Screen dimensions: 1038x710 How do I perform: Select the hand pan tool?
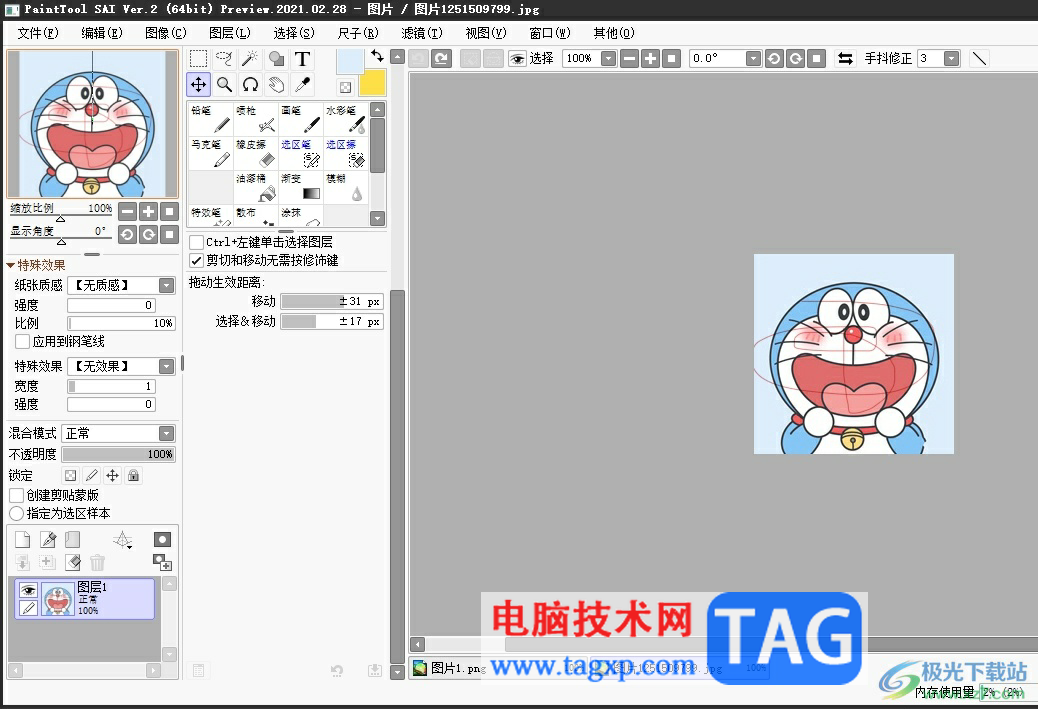pos(276,85)
